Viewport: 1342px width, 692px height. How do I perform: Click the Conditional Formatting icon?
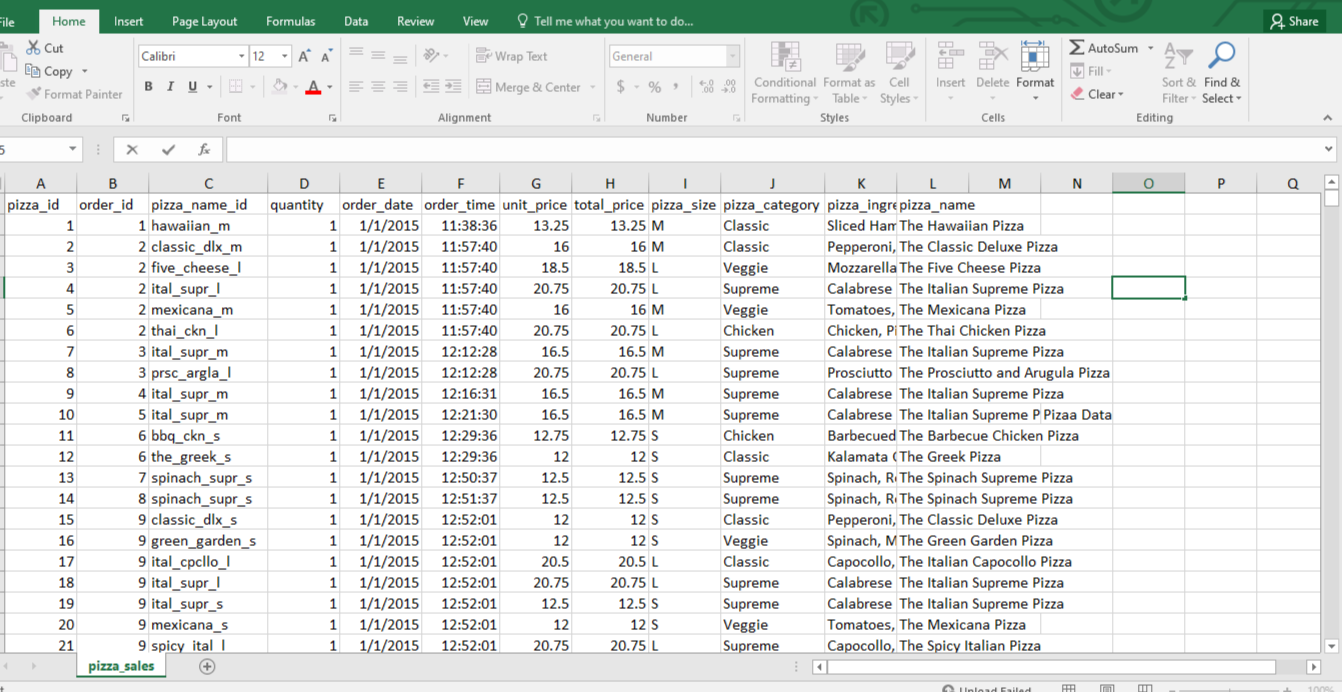pyautogui.click(x=785, y=58)
